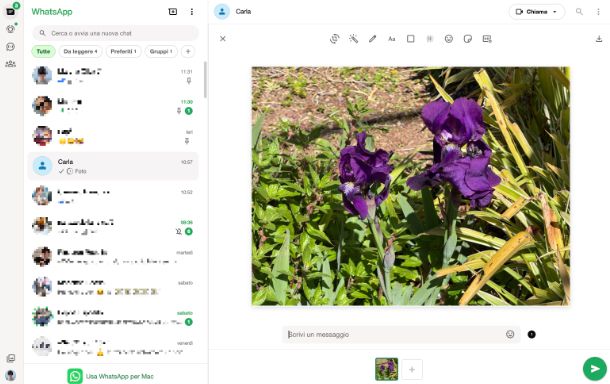Viewport: 610px width, 384px height.
Task: Choose the Aa text tool
Action: coord(391,39)
